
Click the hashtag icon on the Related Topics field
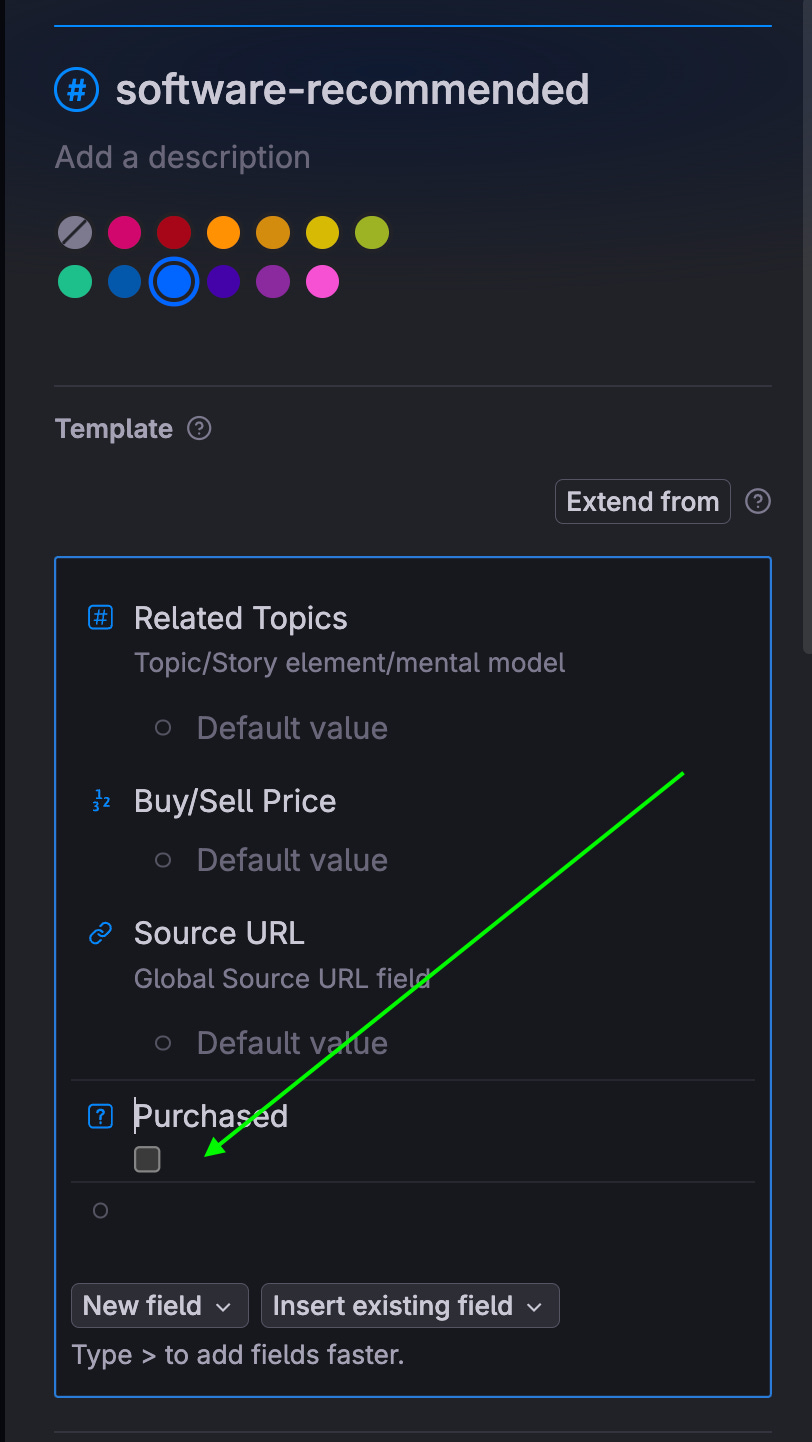click(100, 618)
